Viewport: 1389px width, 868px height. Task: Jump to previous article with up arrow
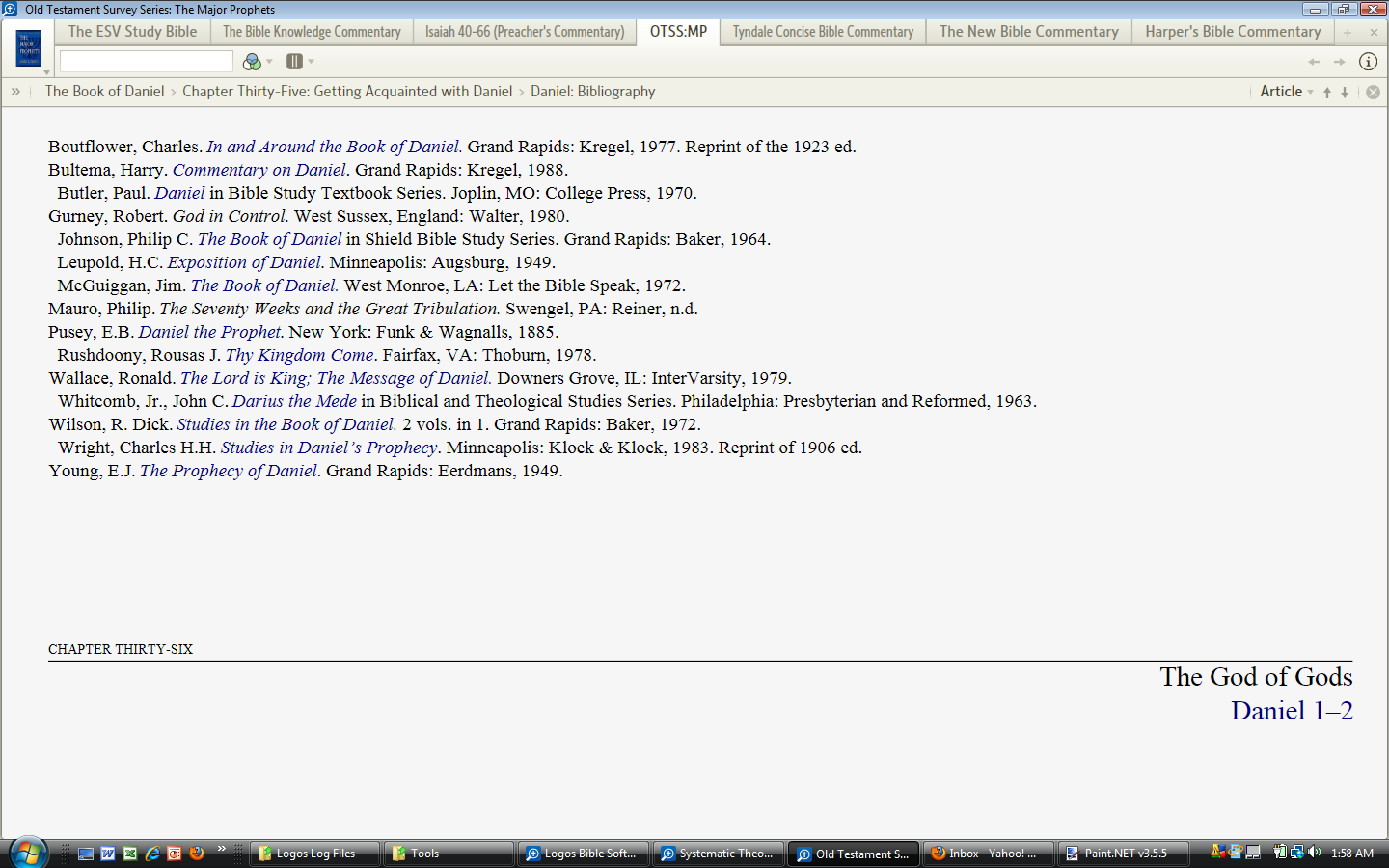click(1327, 93)
